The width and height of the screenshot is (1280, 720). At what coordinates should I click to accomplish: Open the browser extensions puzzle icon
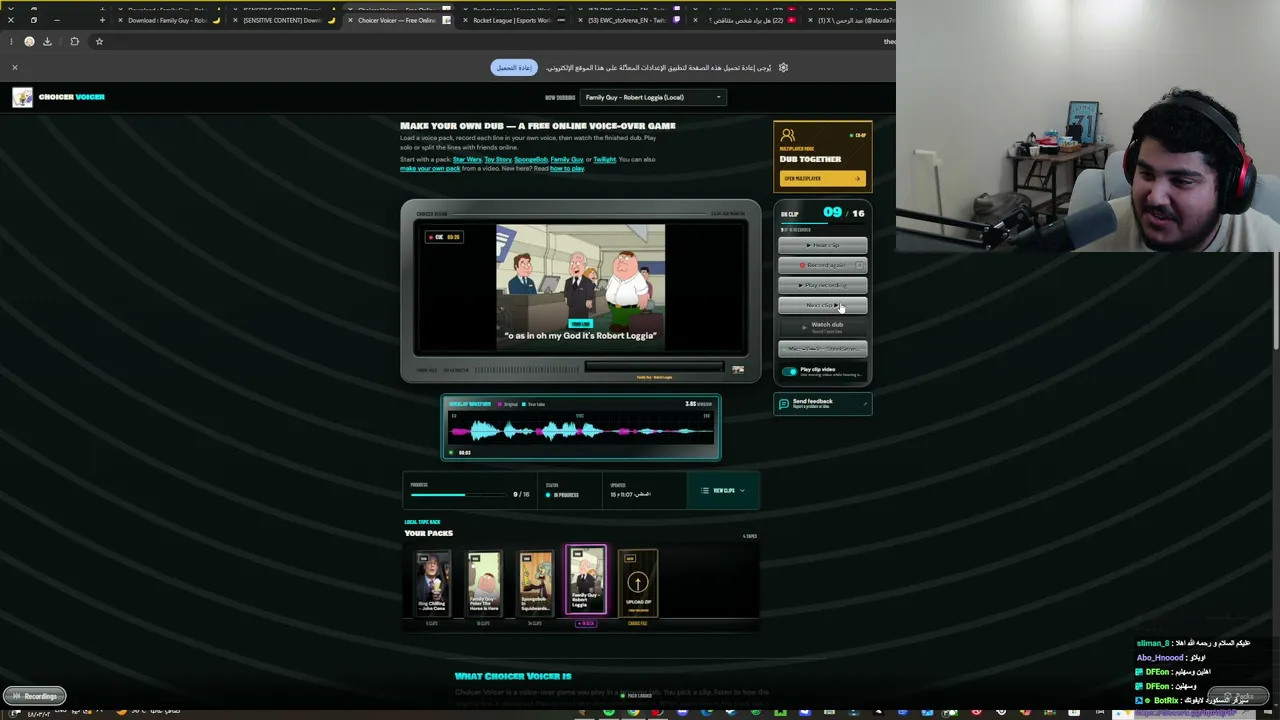point(74,41)
